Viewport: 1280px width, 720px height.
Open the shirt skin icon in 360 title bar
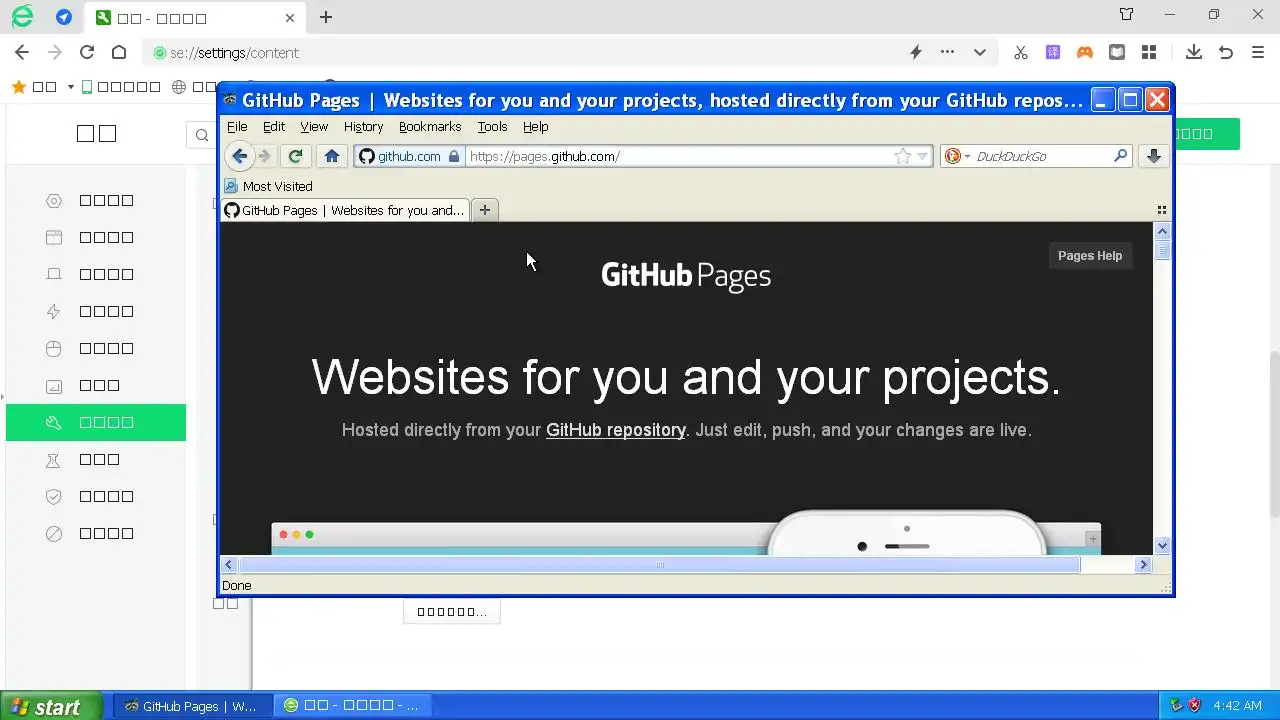tap(1127, 15)
